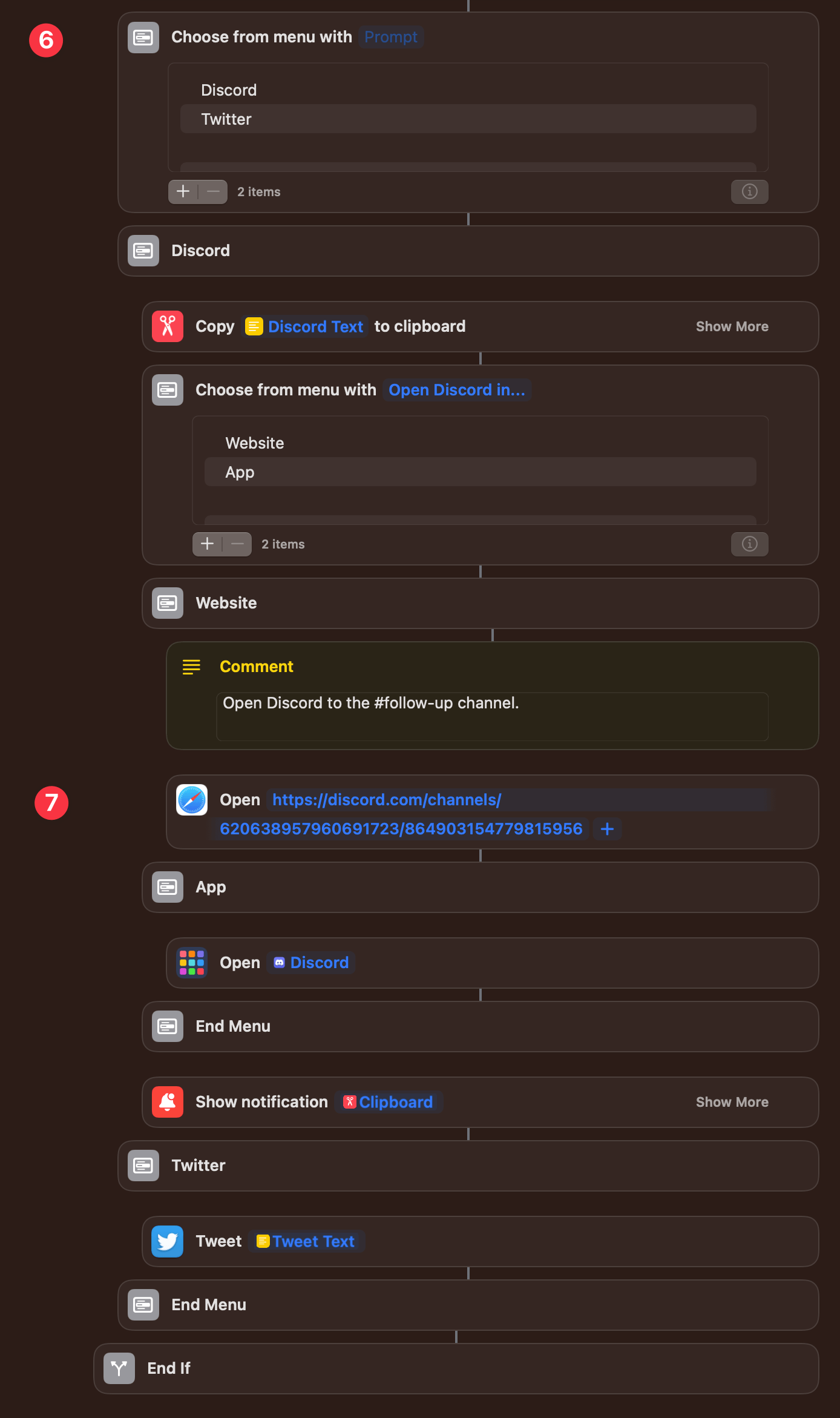The image size is (840, 1418).
Task: Click the icon of End Menu after Open Discord
Action: pyautogui.click(x=168, y=1026)
